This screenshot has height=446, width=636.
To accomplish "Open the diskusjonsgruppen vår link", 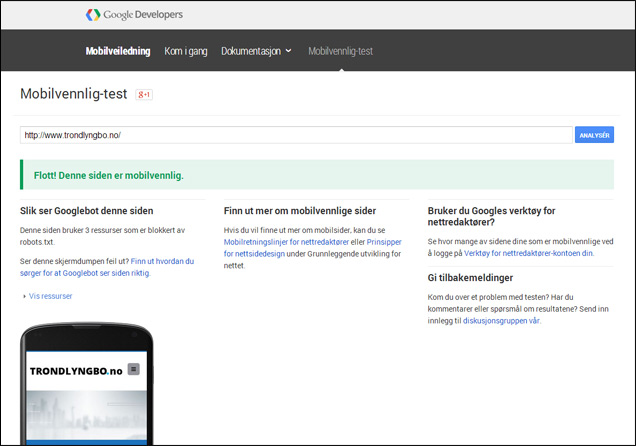I will pos(502,321).
